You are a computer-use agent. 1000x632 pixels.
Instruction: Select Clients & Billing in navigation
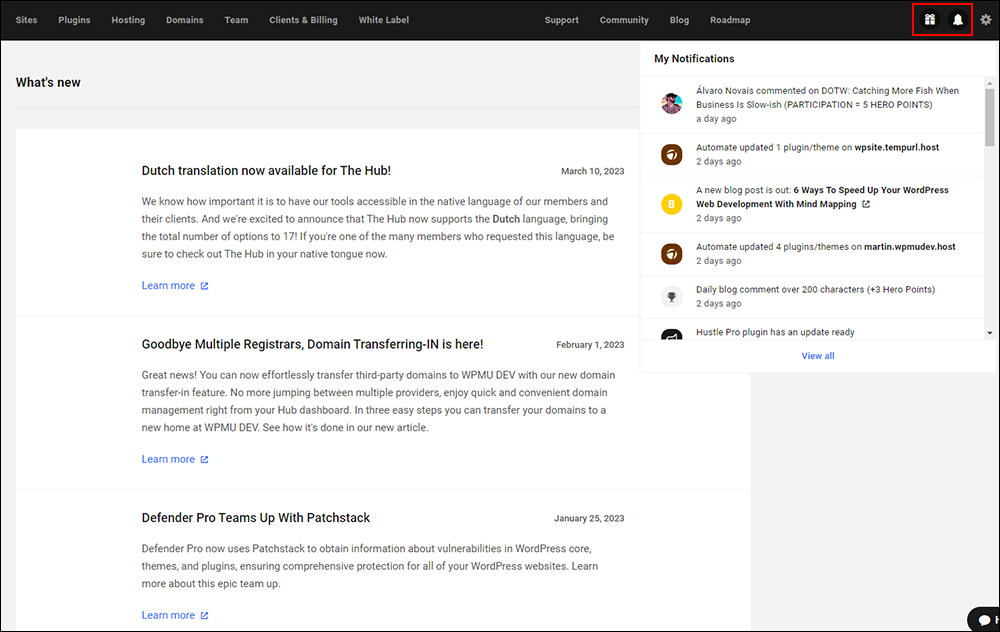304,20
